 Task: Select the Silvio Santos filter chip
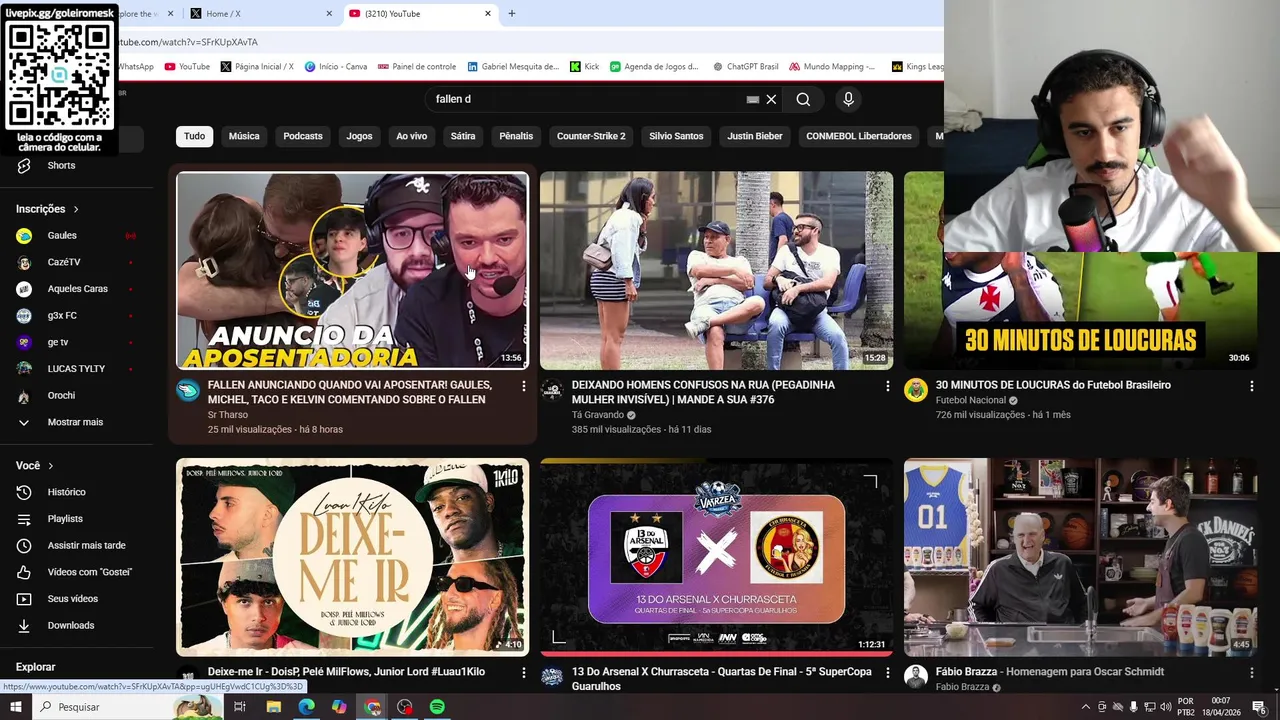[676, 136]
